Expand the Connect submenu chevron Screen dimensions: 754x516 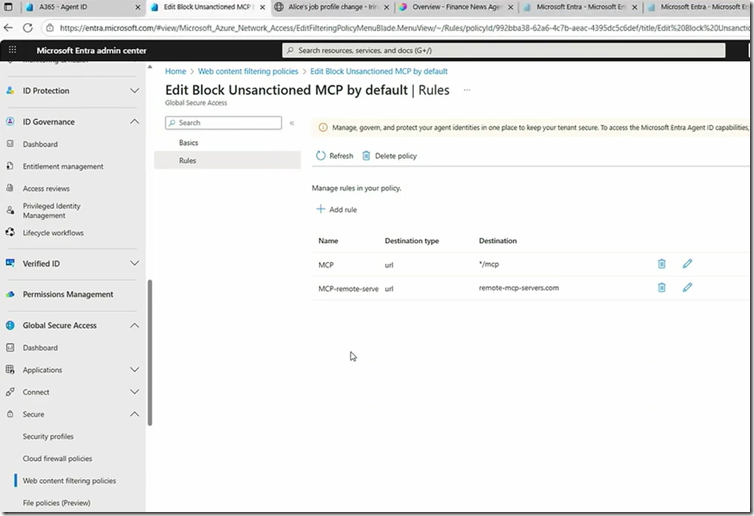[135, 391]
